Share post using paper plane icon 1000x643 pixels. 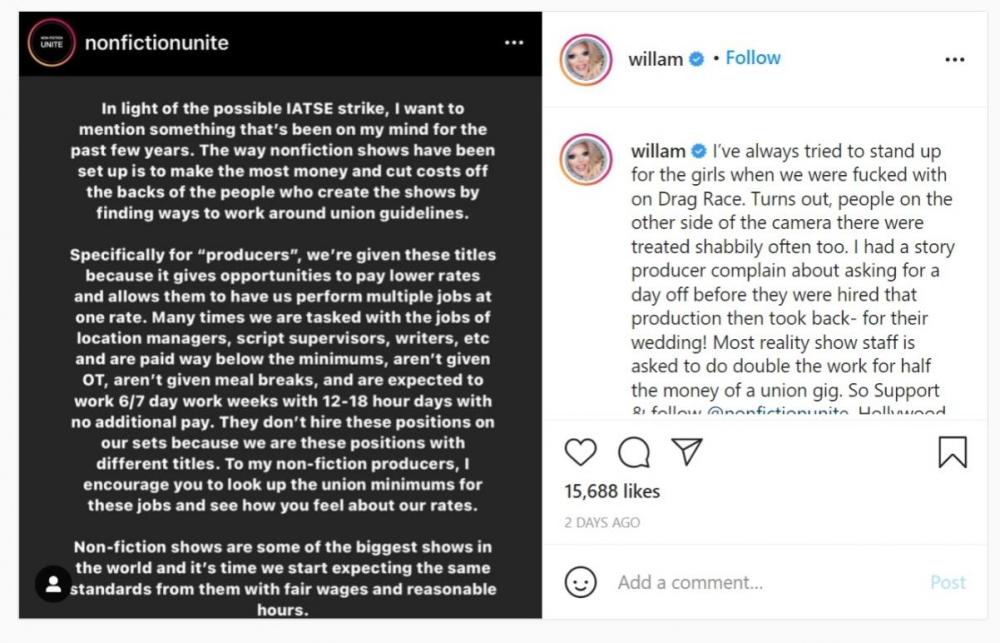coord(686,452)
